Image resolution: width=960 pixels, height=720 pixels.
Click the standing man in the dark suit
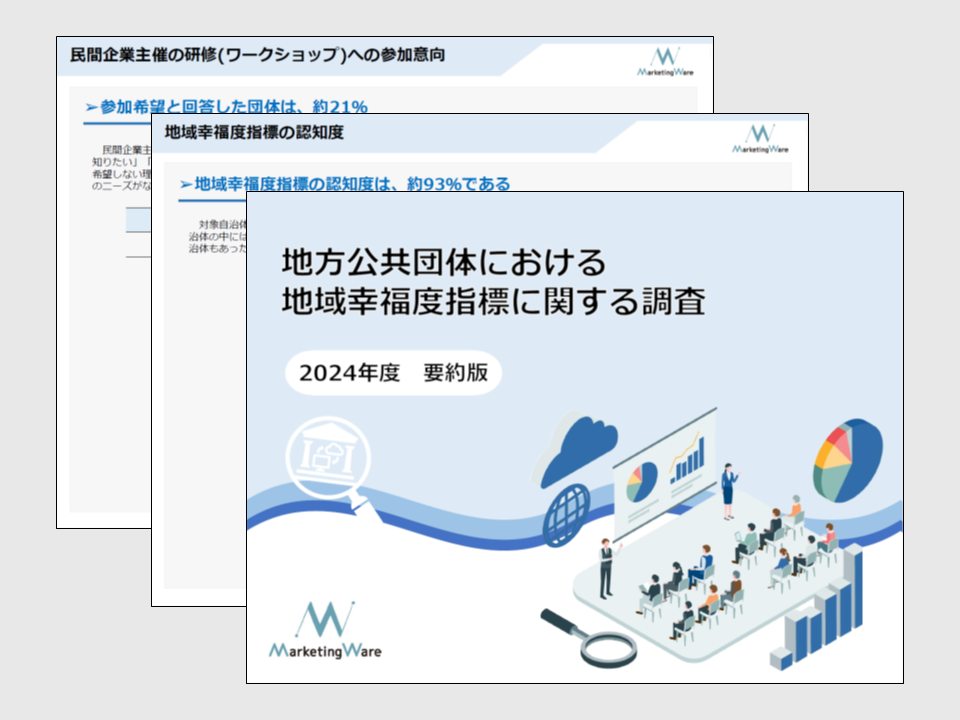click(x=605, y=566)
